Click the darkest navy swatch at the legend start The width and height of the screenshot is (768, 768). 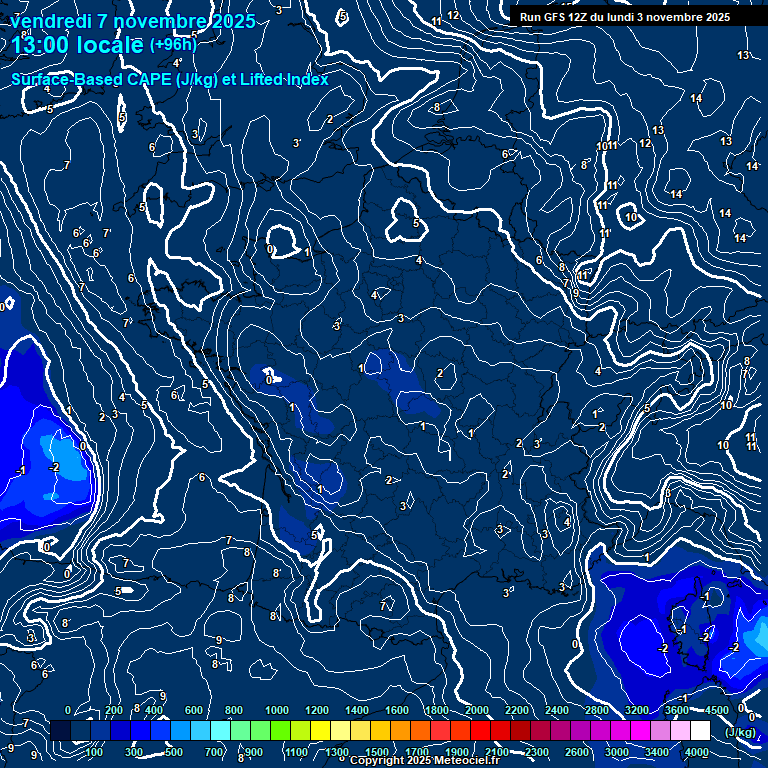pos(61,730)
